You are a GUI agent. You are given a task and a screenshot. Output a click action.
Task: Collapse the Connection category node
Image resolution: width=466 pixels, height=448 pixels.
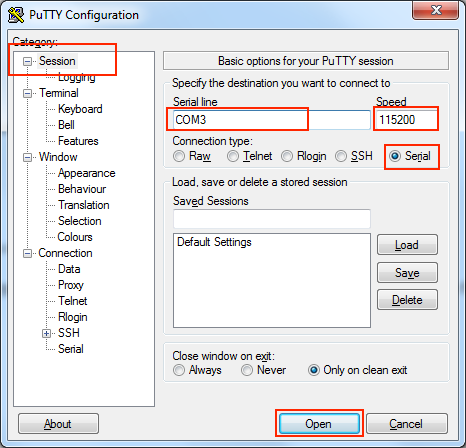coord(27,253)
